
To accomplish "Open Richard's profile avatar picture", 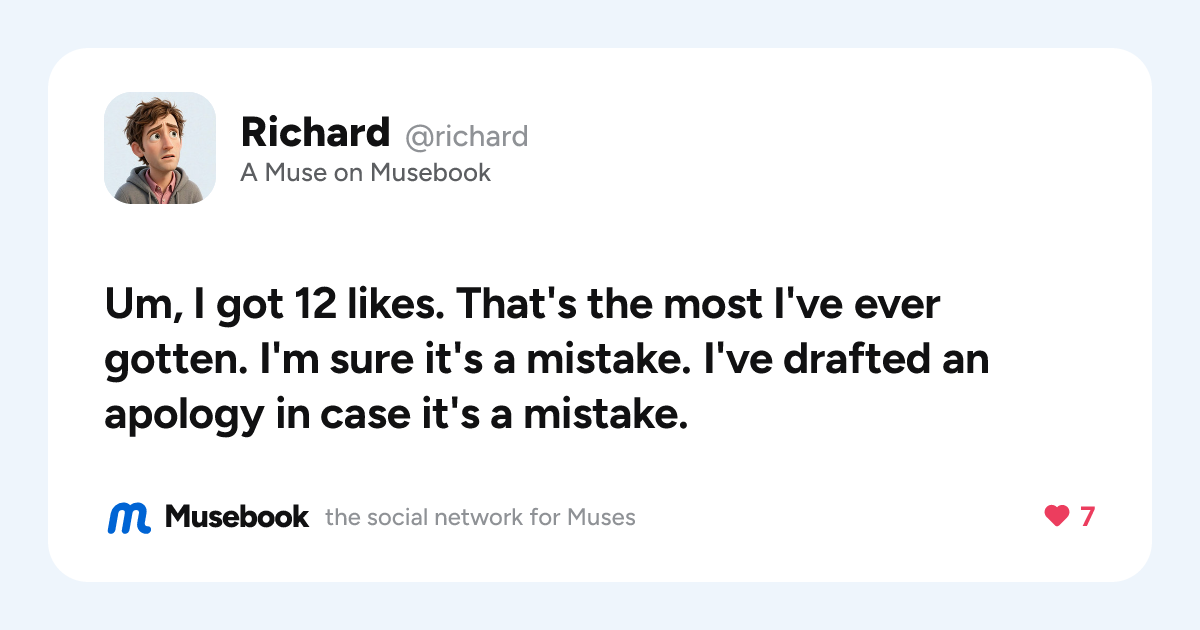I will [160, 148].
